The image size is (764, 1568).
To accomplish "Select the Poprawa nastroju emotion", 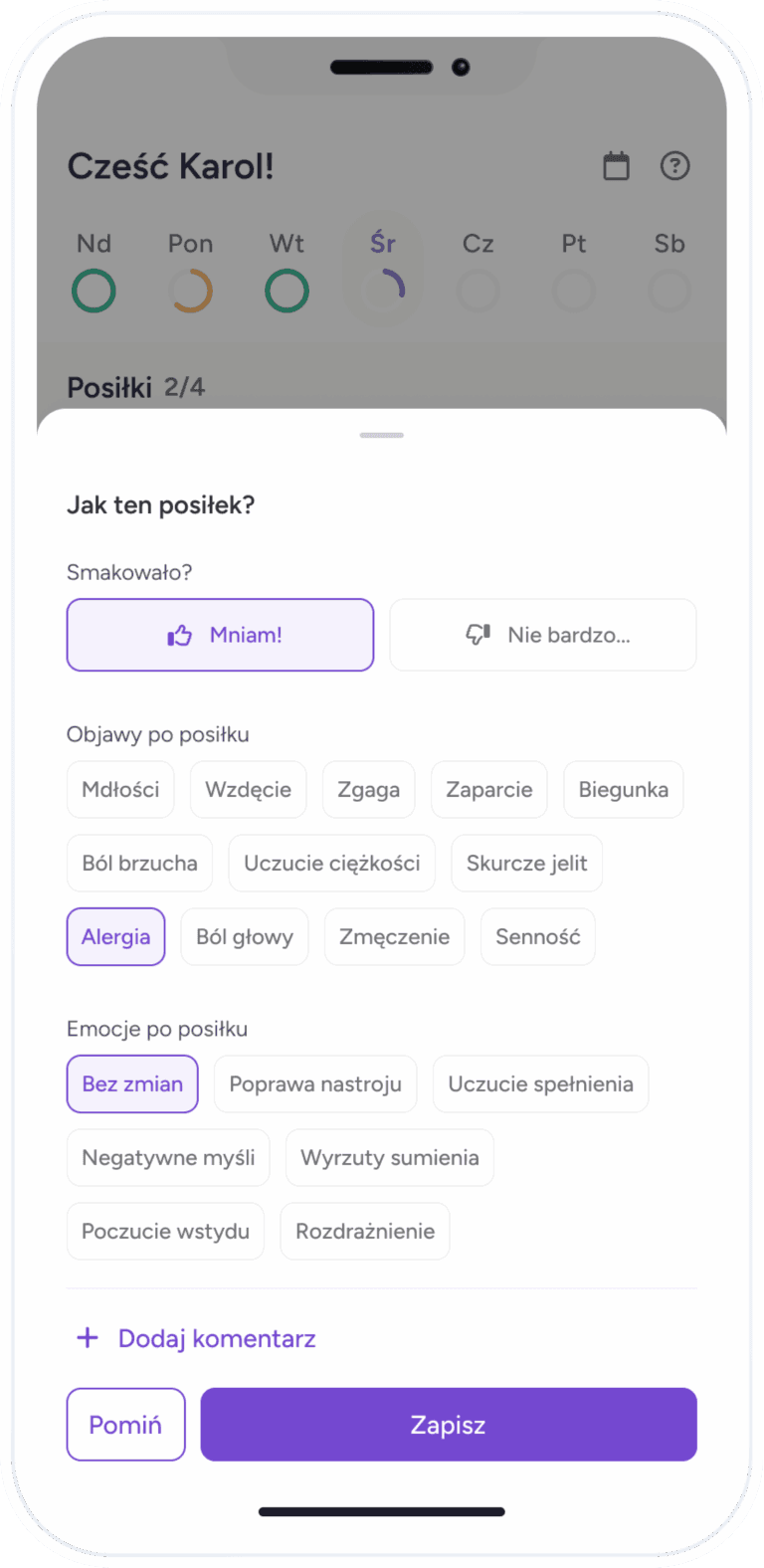I will [315, 1083].
